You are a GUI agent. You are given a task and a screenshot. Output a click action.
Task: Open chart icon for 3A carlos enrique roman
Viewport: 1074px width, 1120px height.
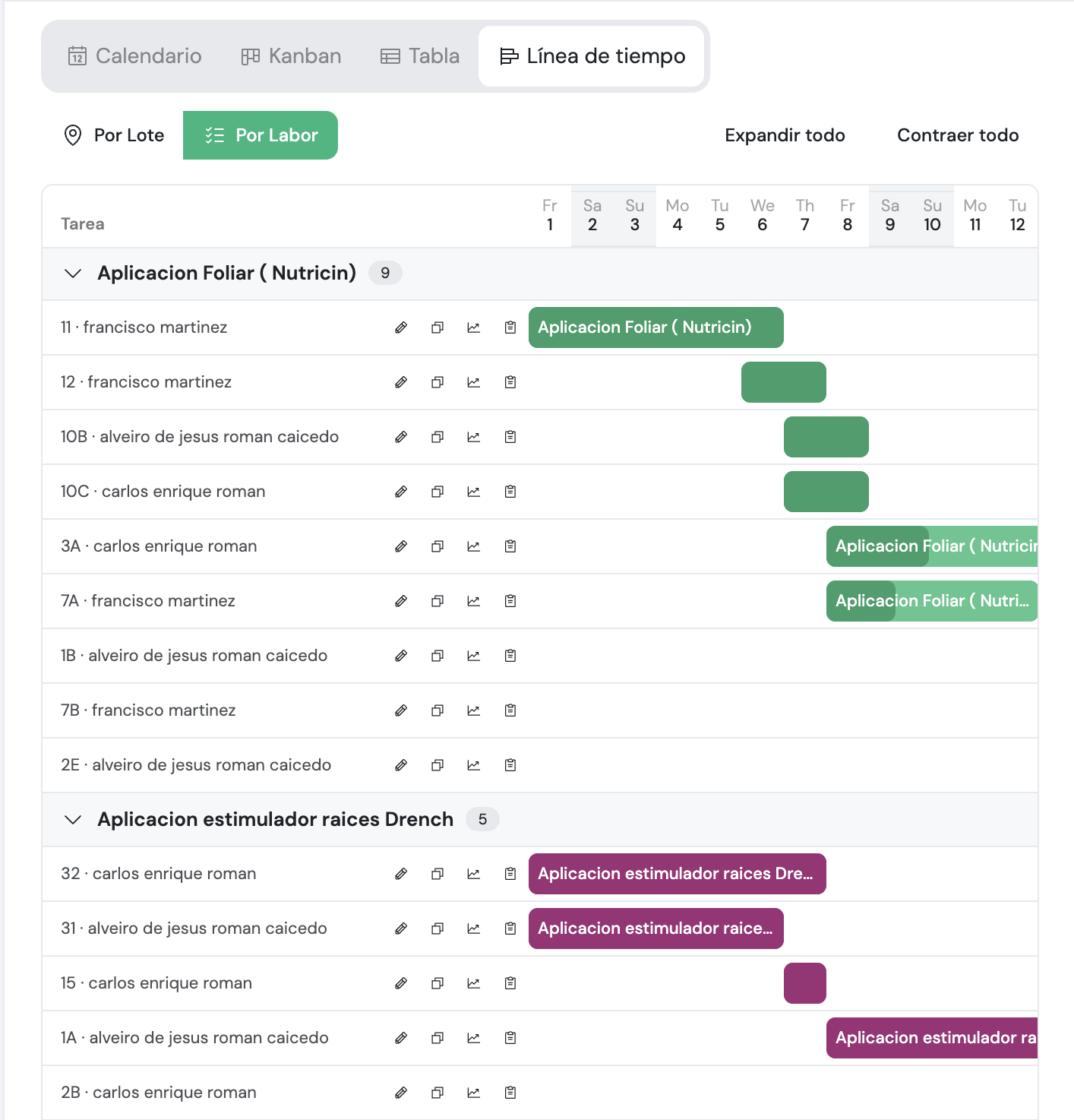(474, 546)
